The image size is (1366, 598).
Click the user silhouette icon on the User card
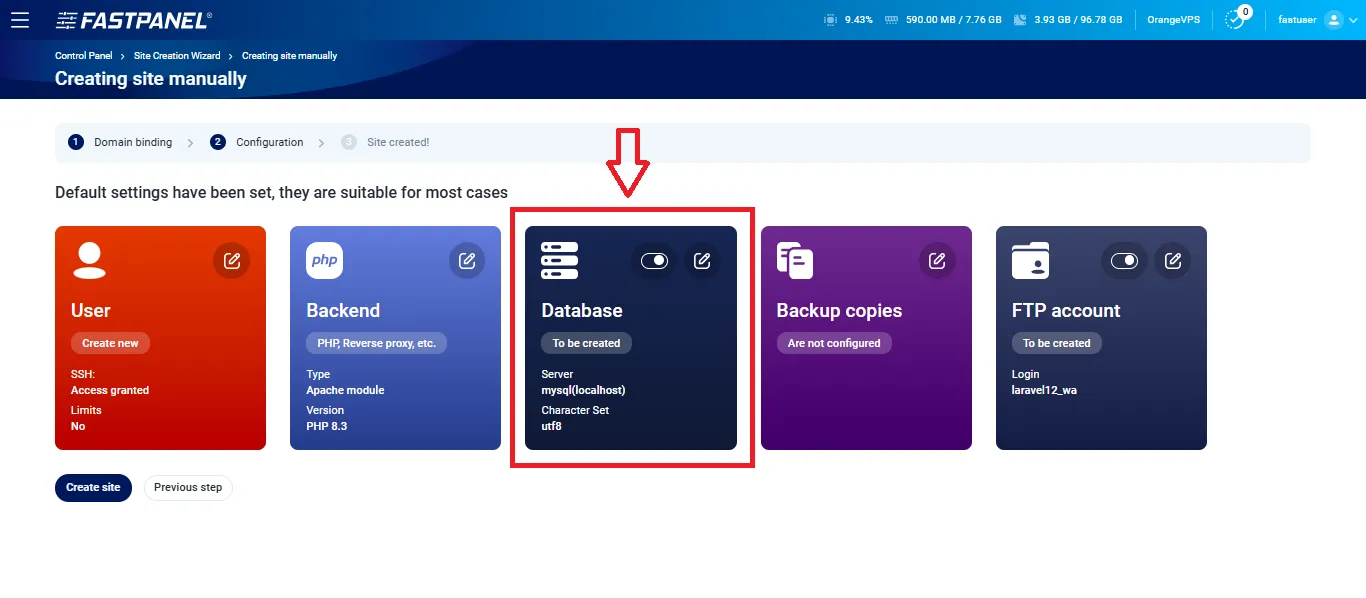(88, 260)
